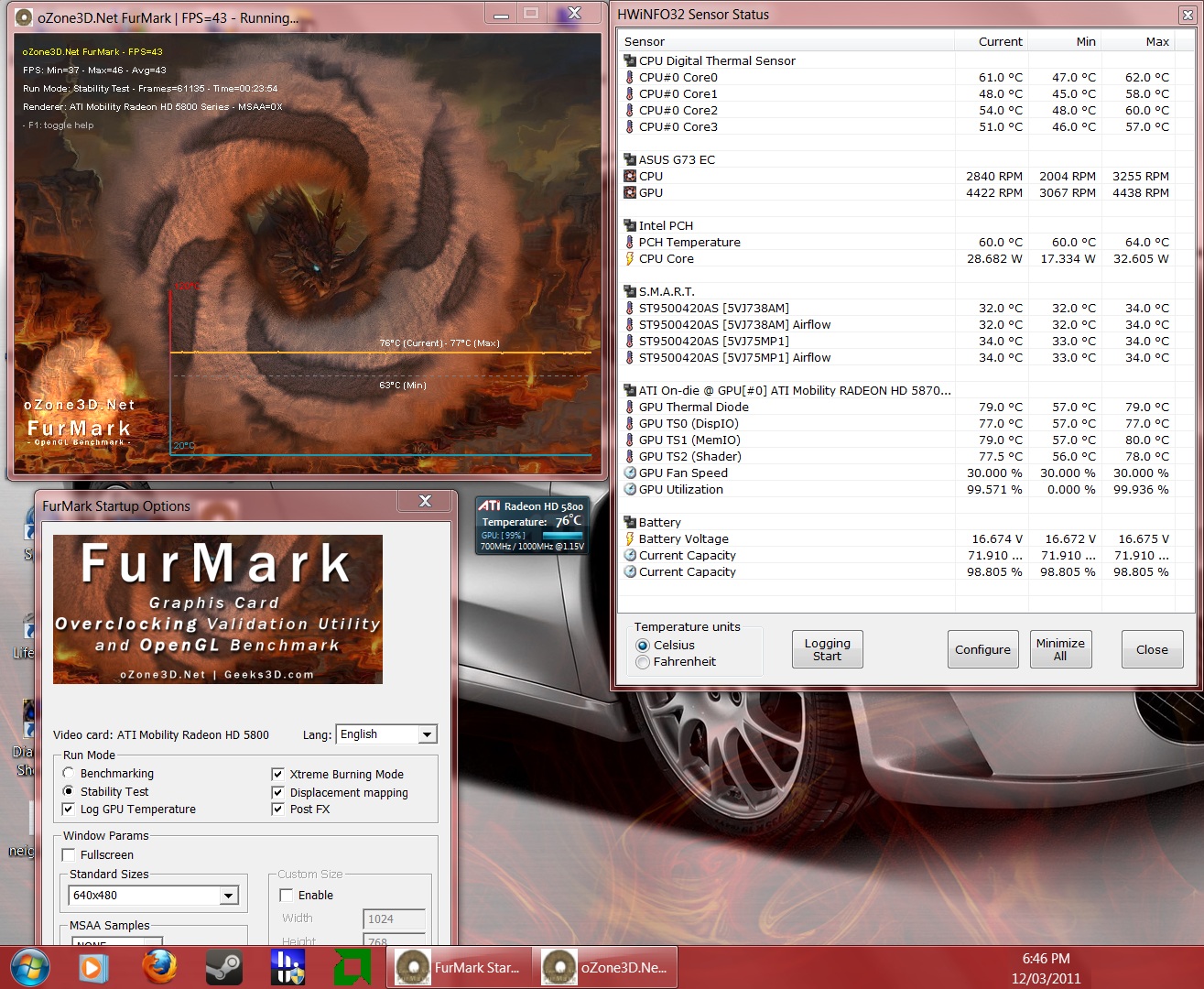Click the Close button in HWiNFO32 Sensor Status

(1152, 649)
